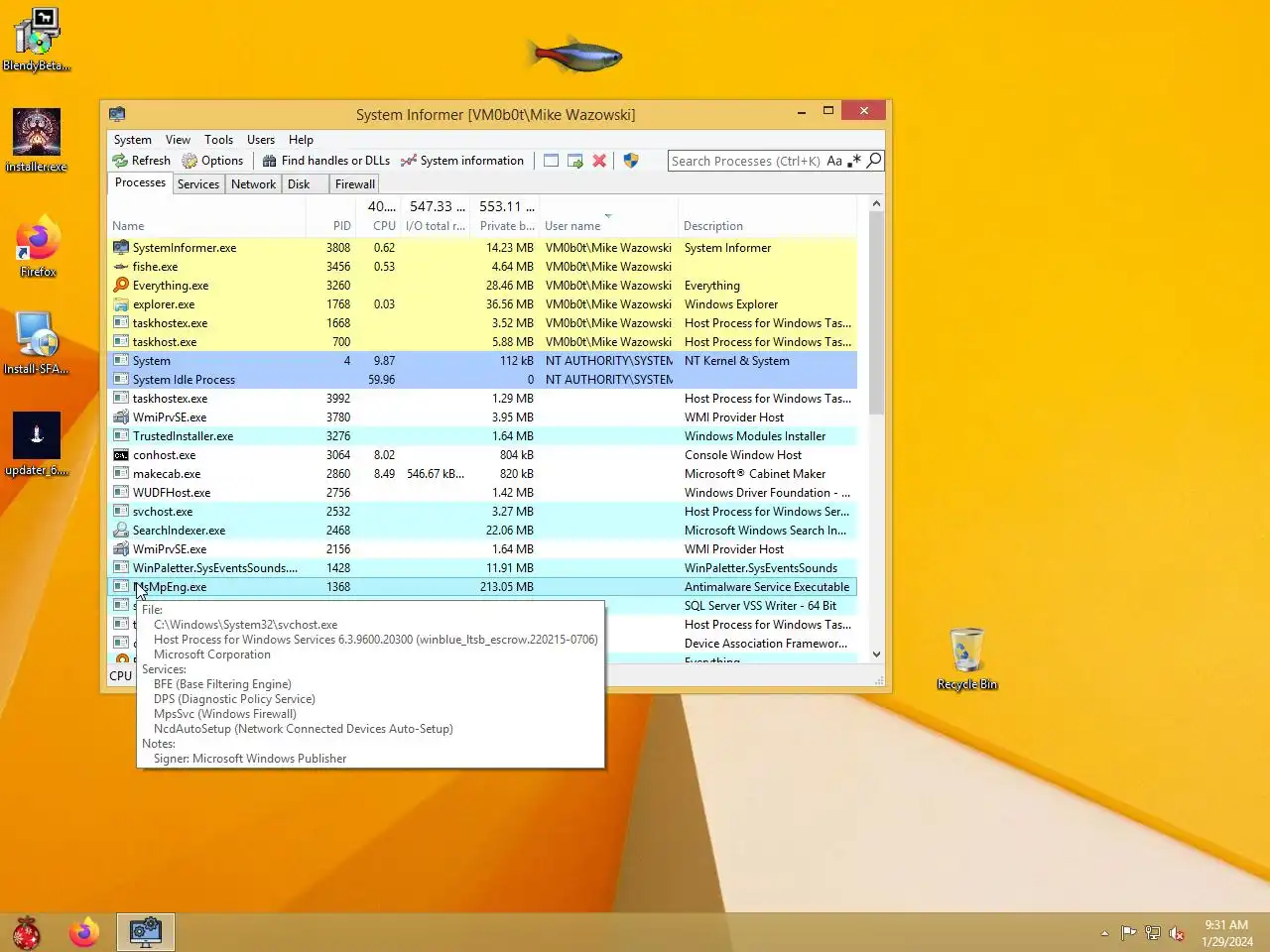Screen dimensions: 1270x952
Task: Open the Tools menu
Action: (x=219, y=140)
